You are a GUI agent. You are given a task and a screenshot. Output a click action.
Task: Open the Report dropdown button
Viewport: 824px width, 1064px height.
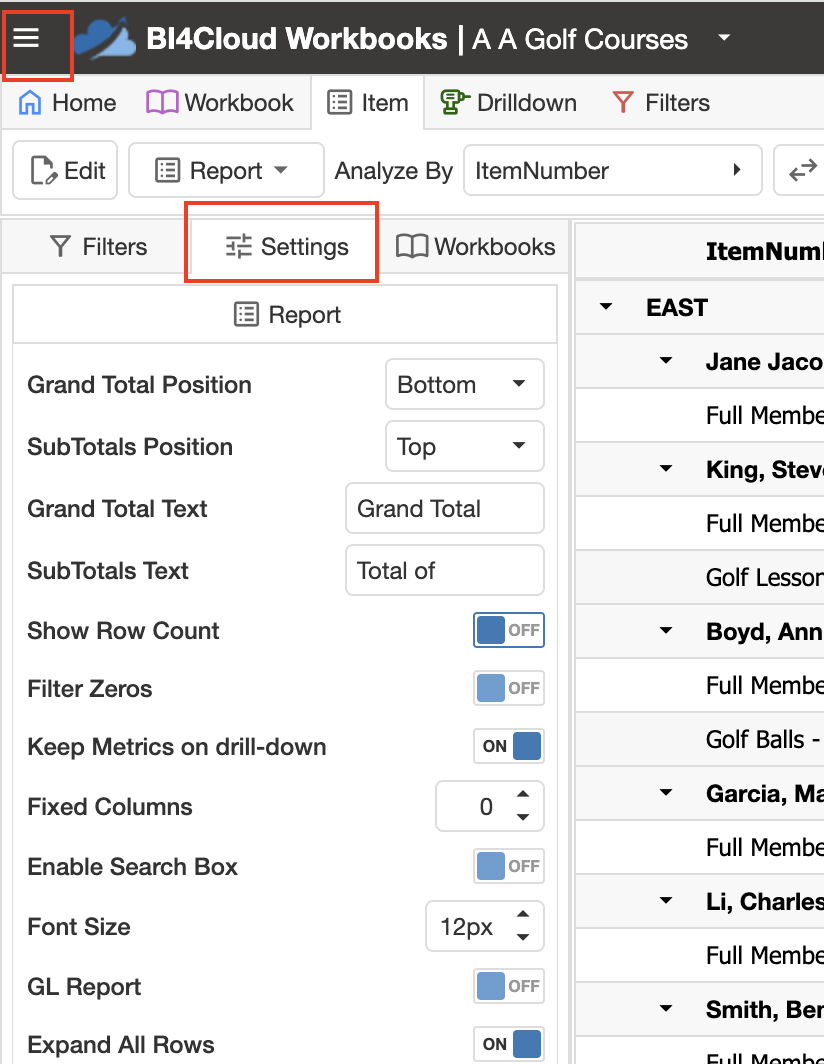click(226, 170)
